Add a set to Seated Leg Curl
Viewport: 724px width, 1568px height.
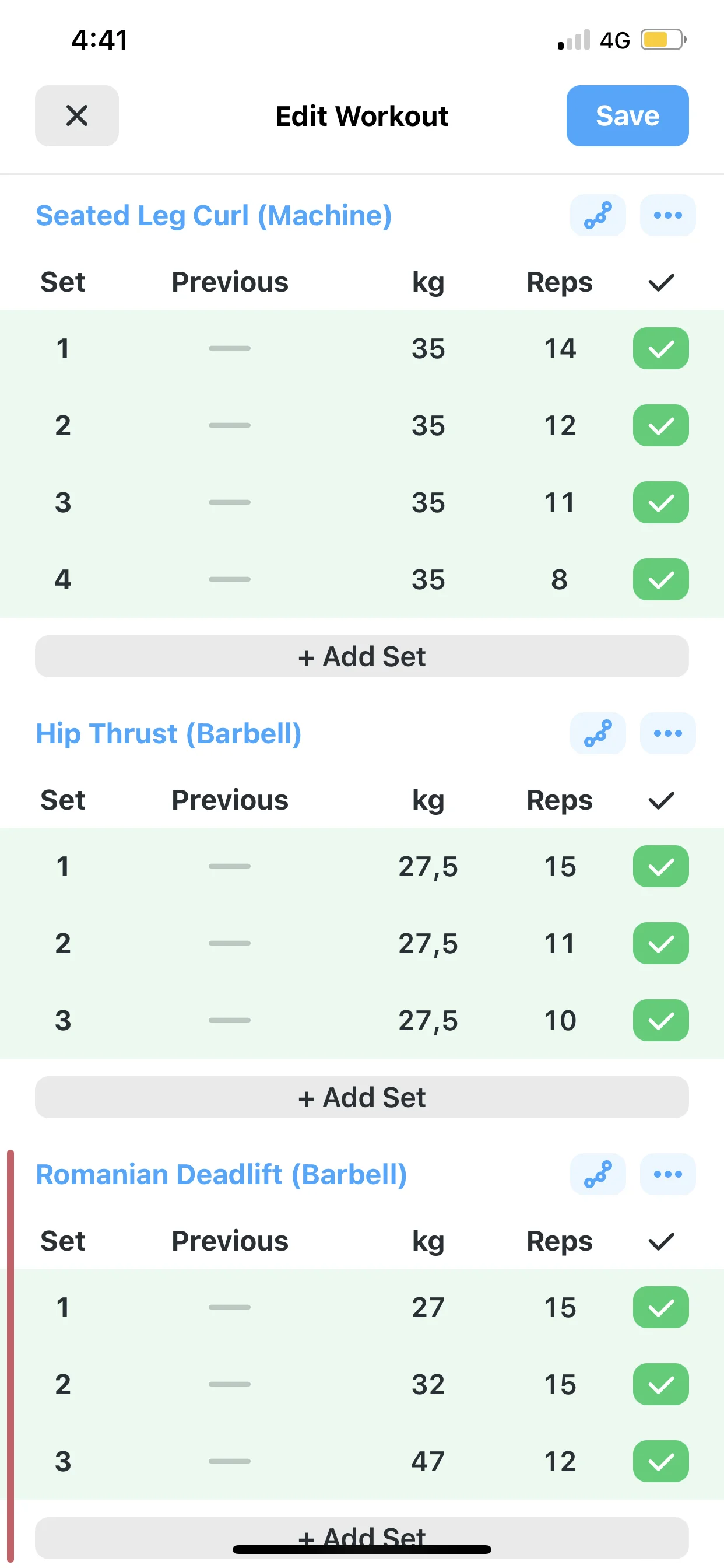(x=361, y=657)
